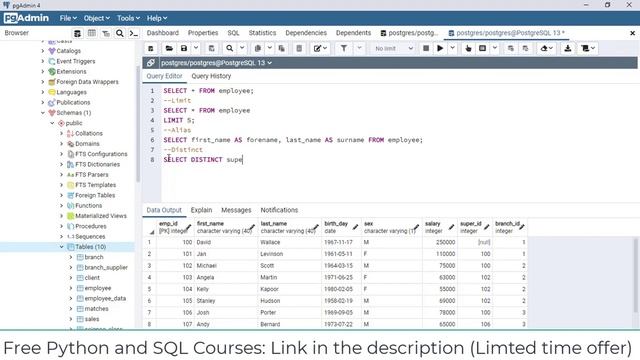The height and width of the screenshot is (360, 640).
Task: Expand the employee table node
Action: (x=71, y=288)
